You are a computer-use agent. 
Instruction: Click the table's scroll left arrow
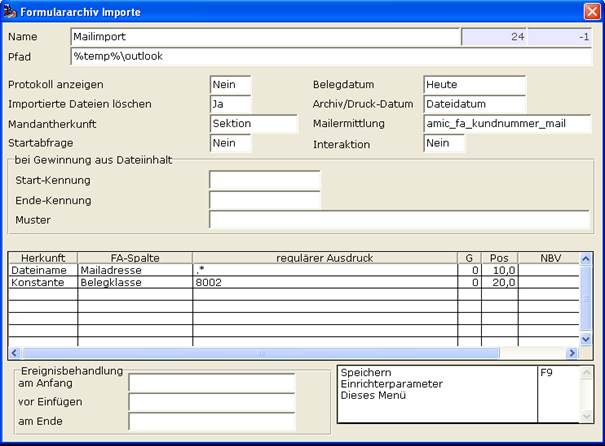click(15, 353)
